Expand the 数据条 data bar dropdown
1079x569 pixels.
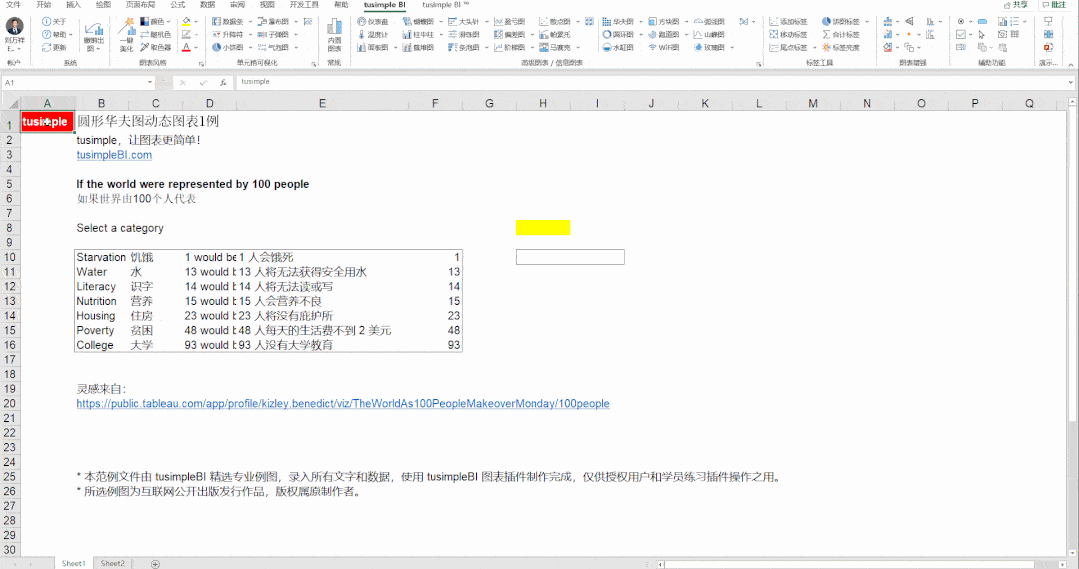(250, 21)
